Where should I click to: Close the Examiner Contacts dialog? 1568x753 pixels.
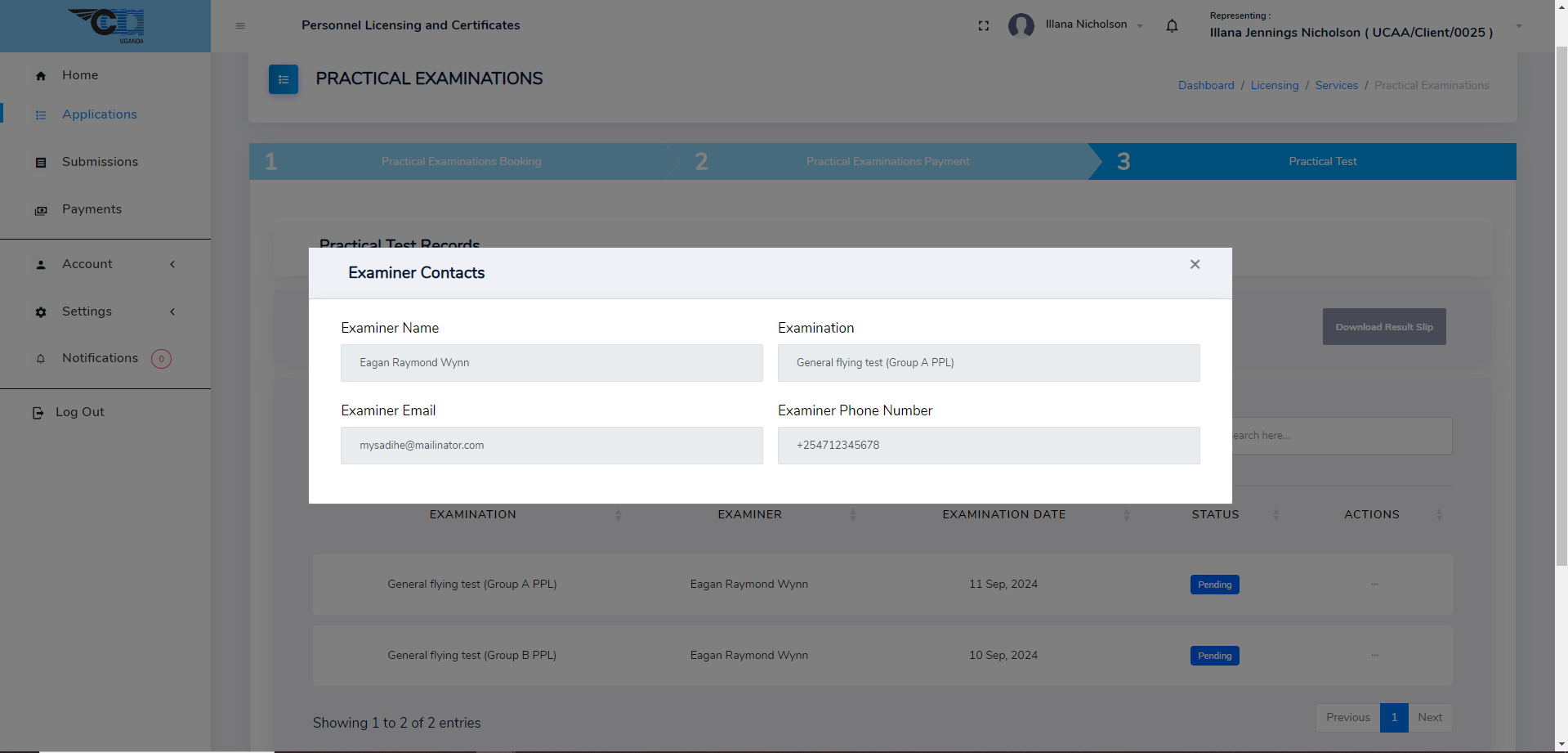pos(1195,265)
